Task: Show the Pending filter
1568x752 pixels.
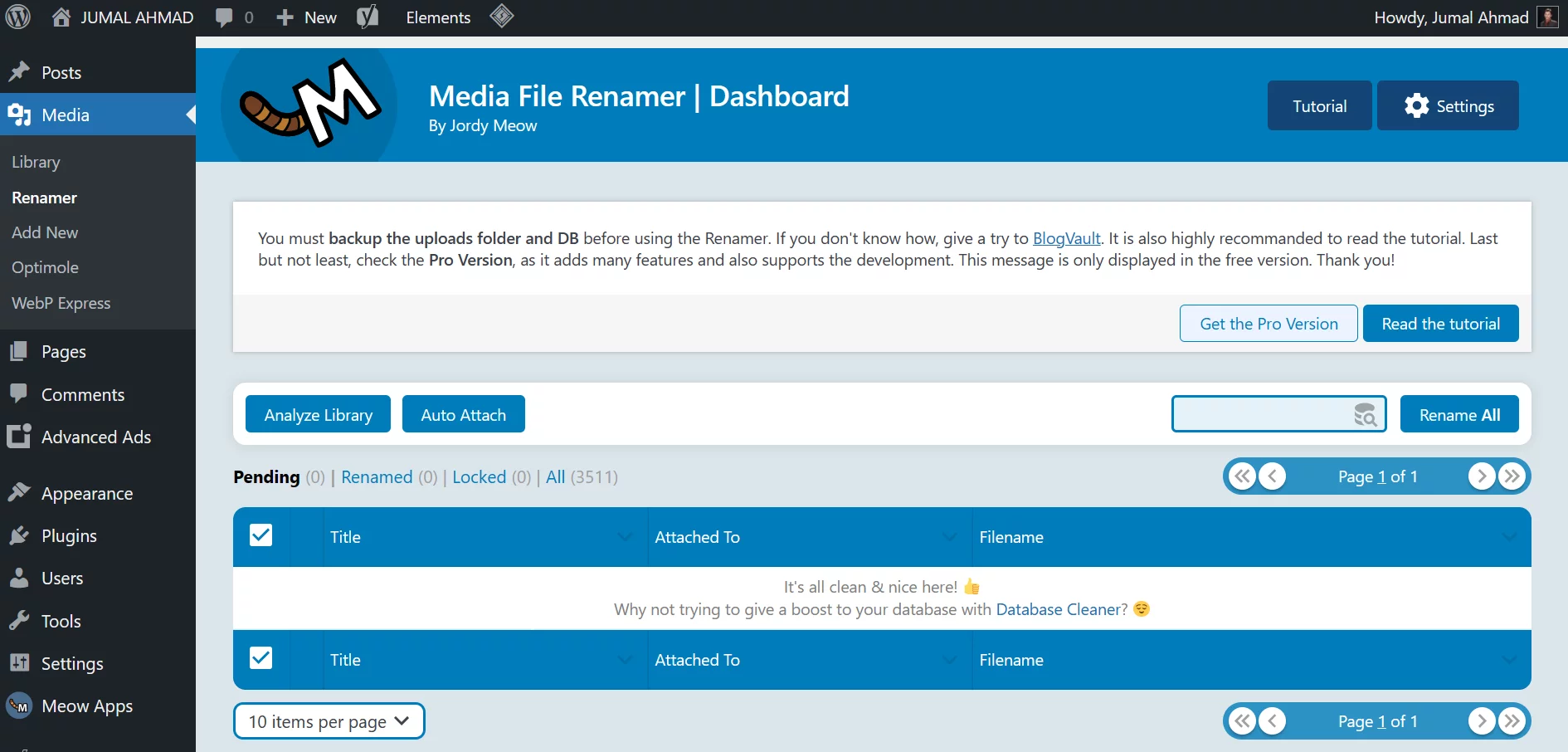Action: click(x=266, y=476)
